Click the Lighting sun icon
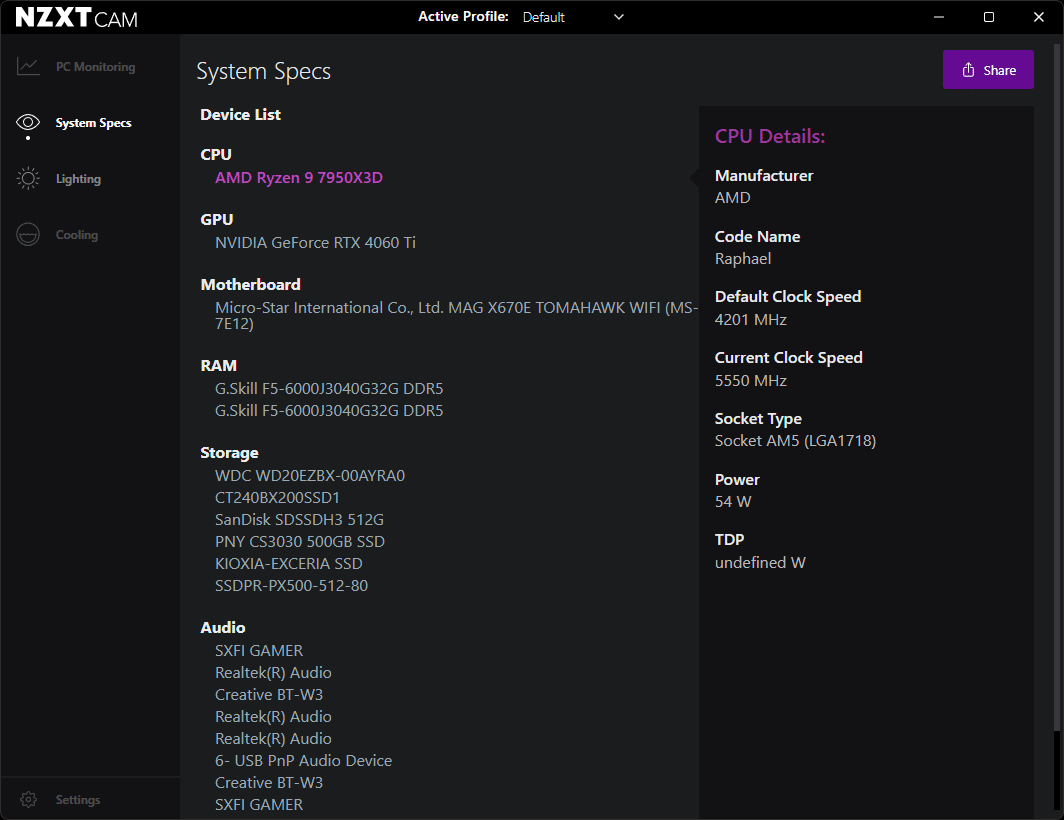The height and width of the screenshot is (820, 1064). [x=28, y=179]
